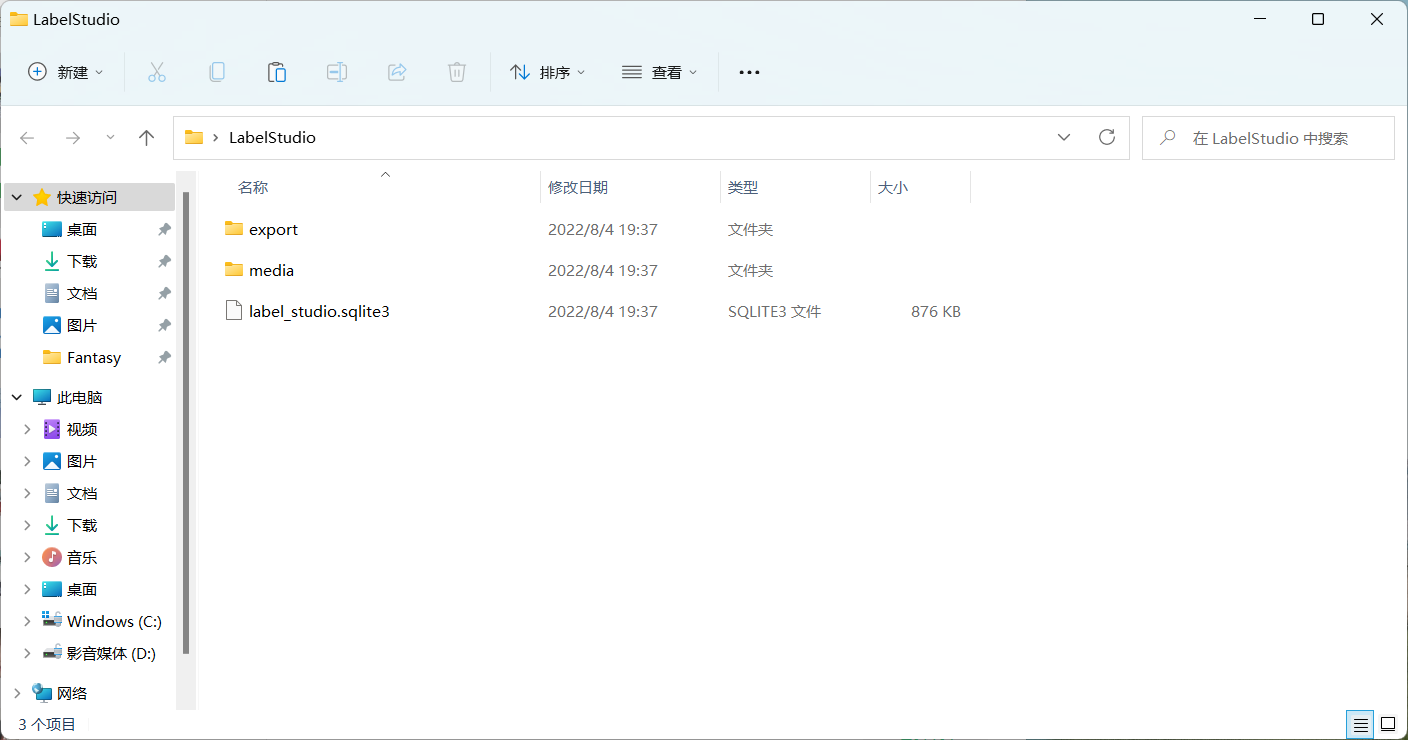1408x740 pixels.
Task: Click the pin icon beside quick access 桌面
Action: click(x=164, y=229)
